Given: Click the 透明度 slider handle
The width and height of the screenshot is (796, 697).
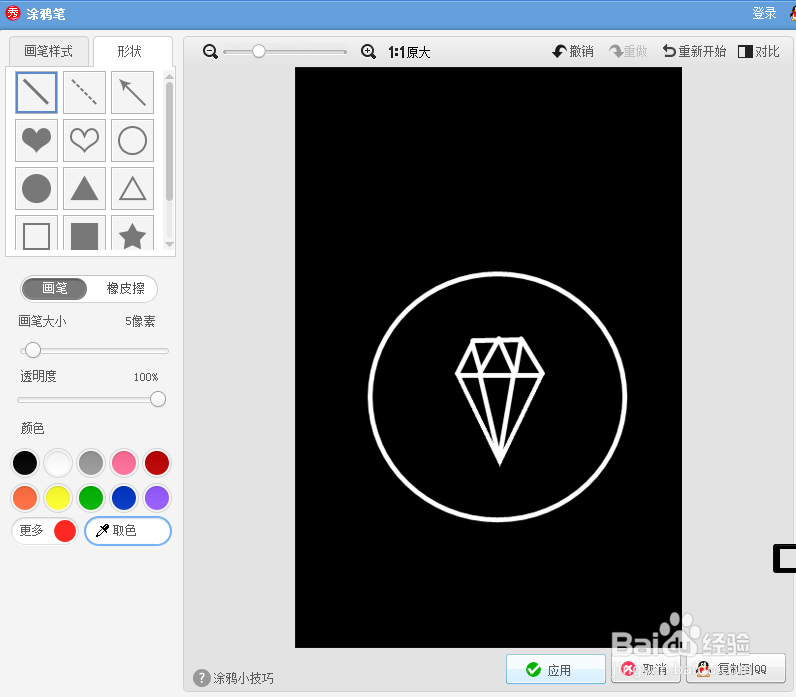Looking at the screenshot, I should point(158,399).
